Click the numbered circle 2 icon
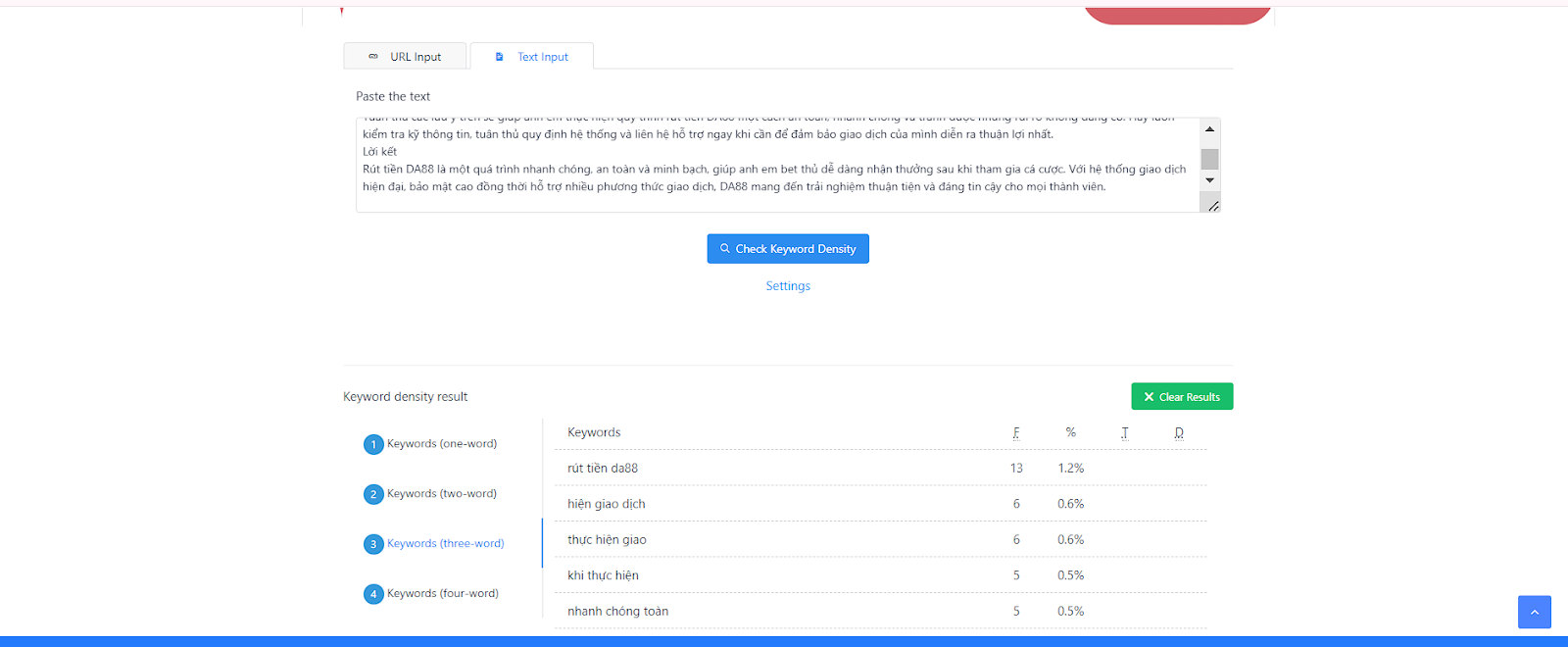This screenshot has width=1568, height=647. pyautogui.click(x=373, y=495)
